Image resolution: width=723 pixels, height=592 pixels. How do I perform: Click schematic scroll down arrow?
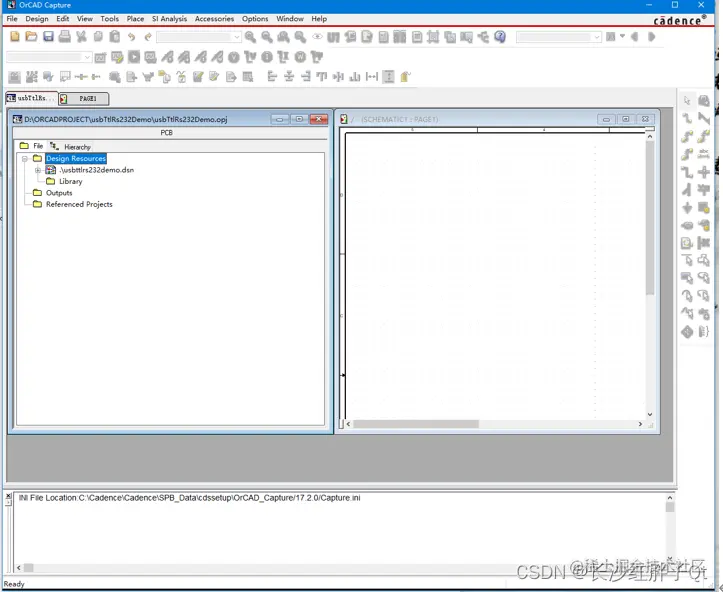(650, 414)
